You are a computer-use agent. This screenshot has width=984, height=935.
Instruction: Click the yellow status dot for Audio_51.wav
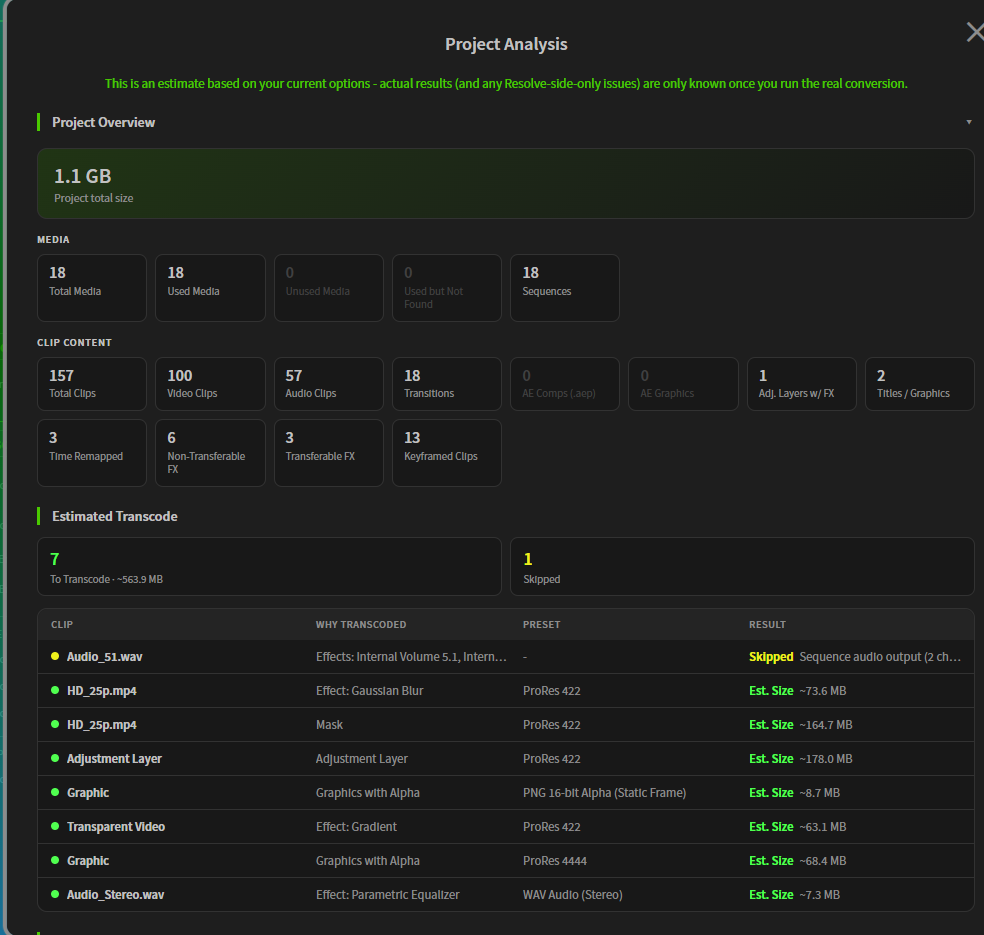[x=55, y=656]
